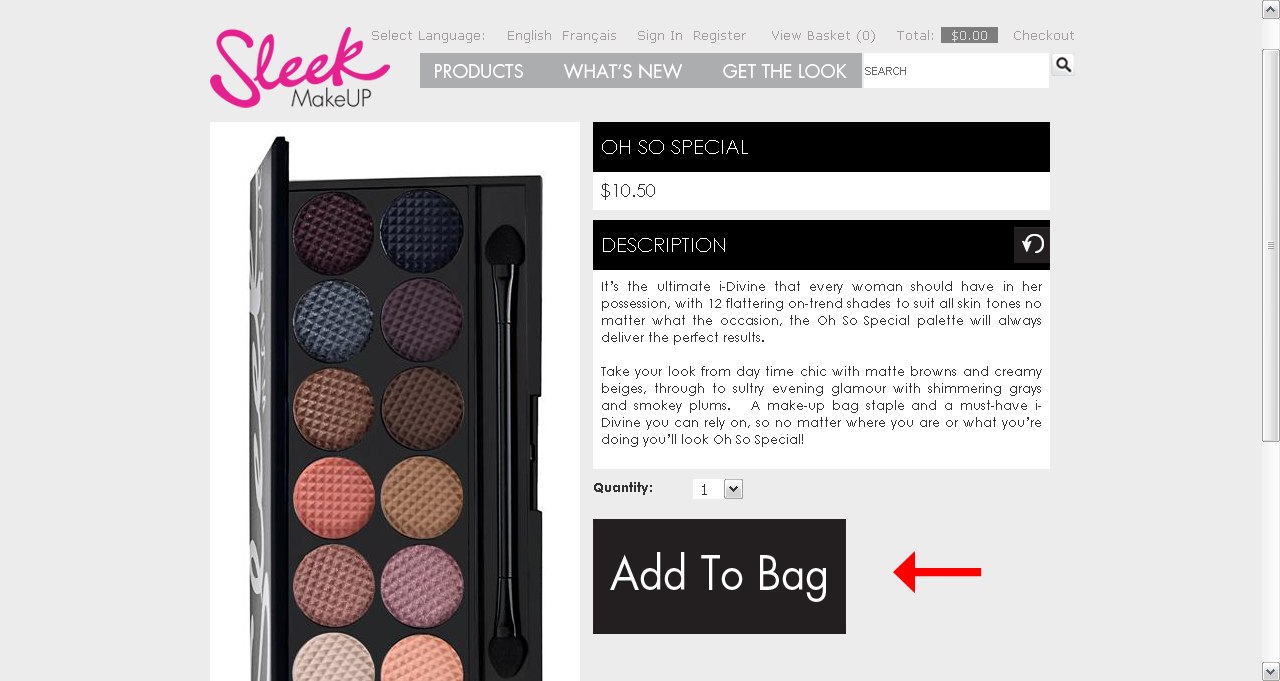This screenshot has height=681, width=1280.
Task: Open View Basket link
Action: coord(823,36)
